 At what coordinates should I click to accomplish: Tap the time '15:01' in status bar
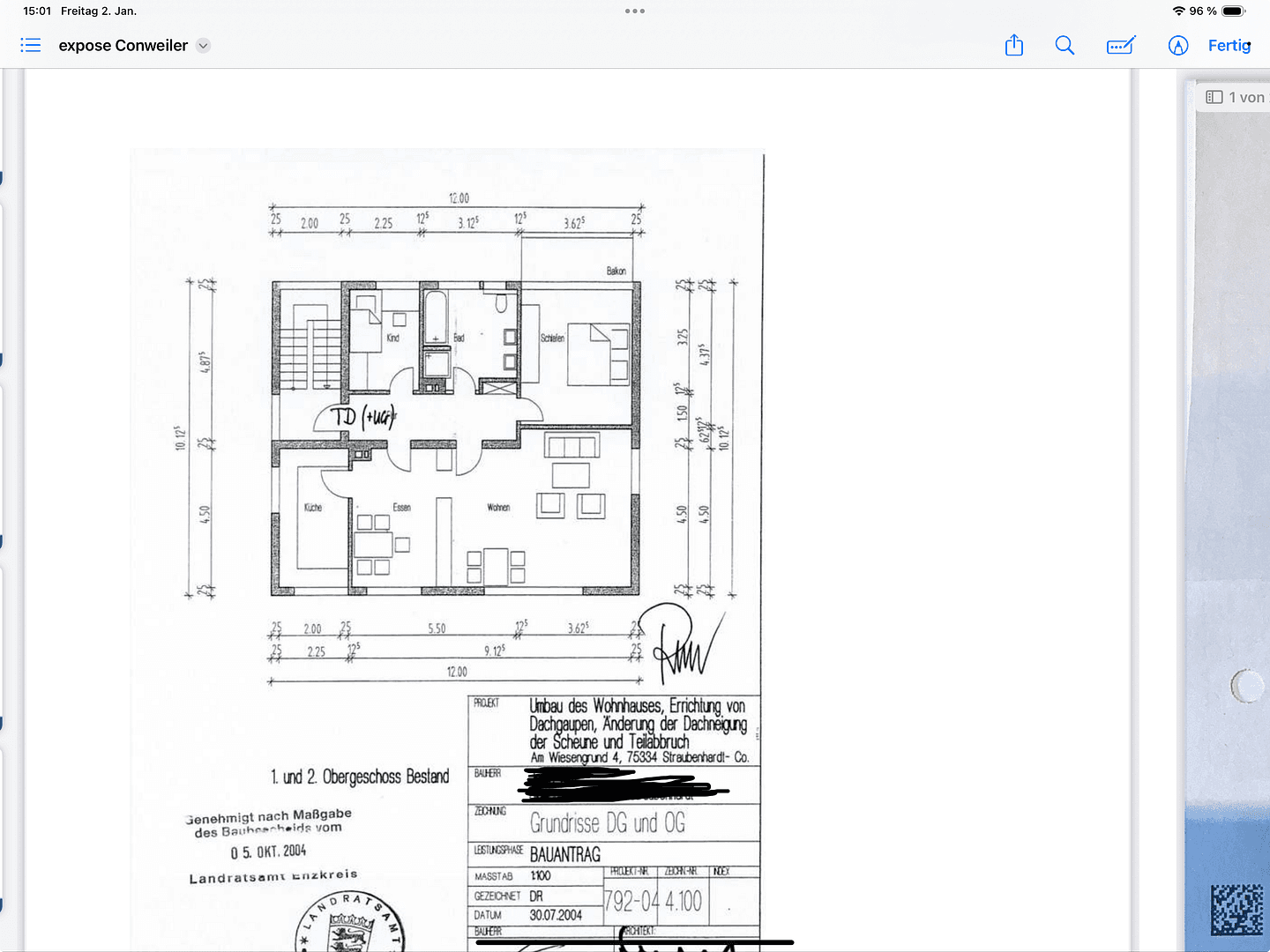pos(36,11)
